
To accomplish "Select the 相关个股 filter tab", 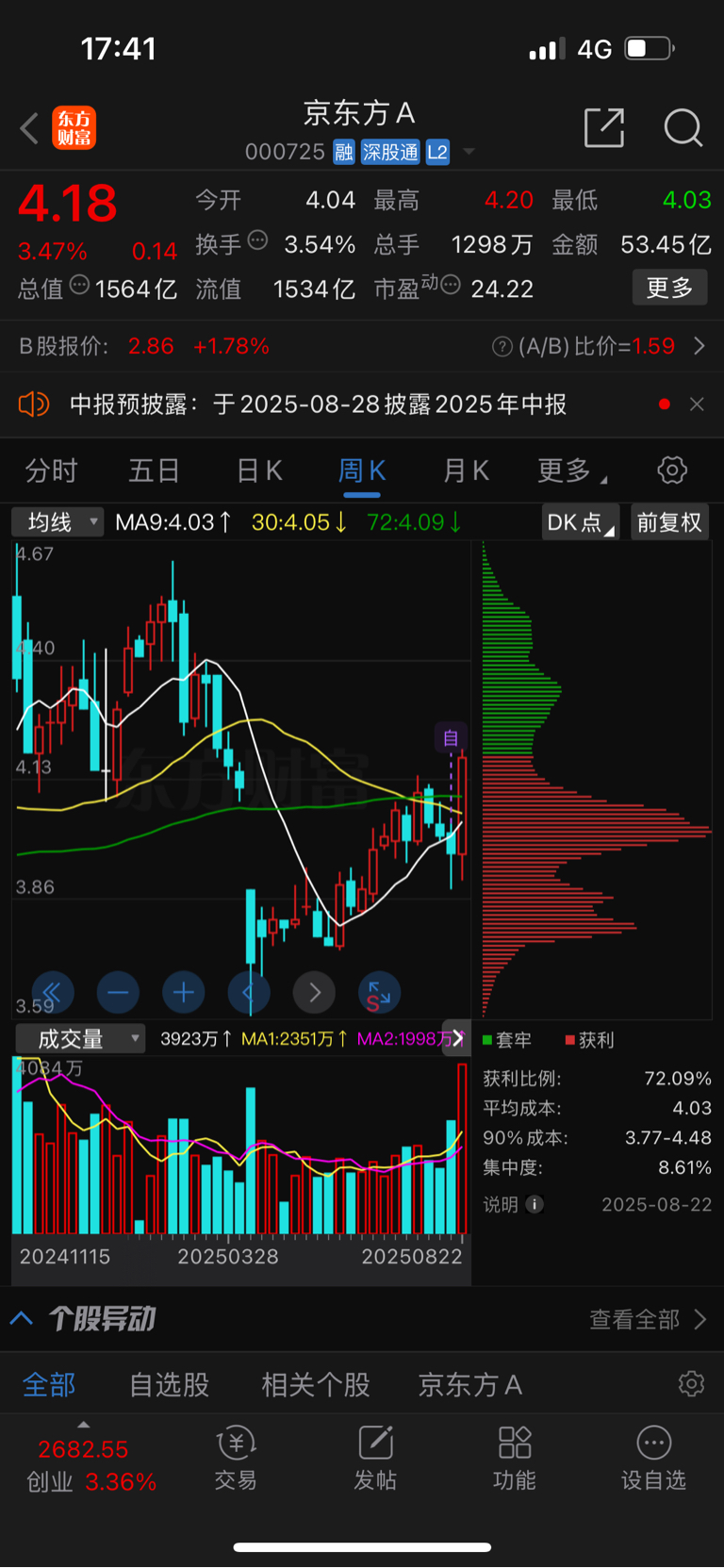I will point(316,1384).
